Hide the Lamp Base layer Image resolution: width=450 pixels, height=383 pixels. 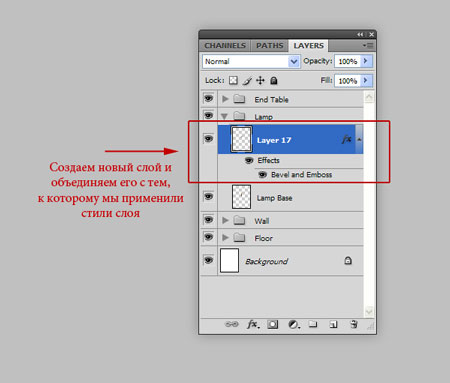point(209,196)
